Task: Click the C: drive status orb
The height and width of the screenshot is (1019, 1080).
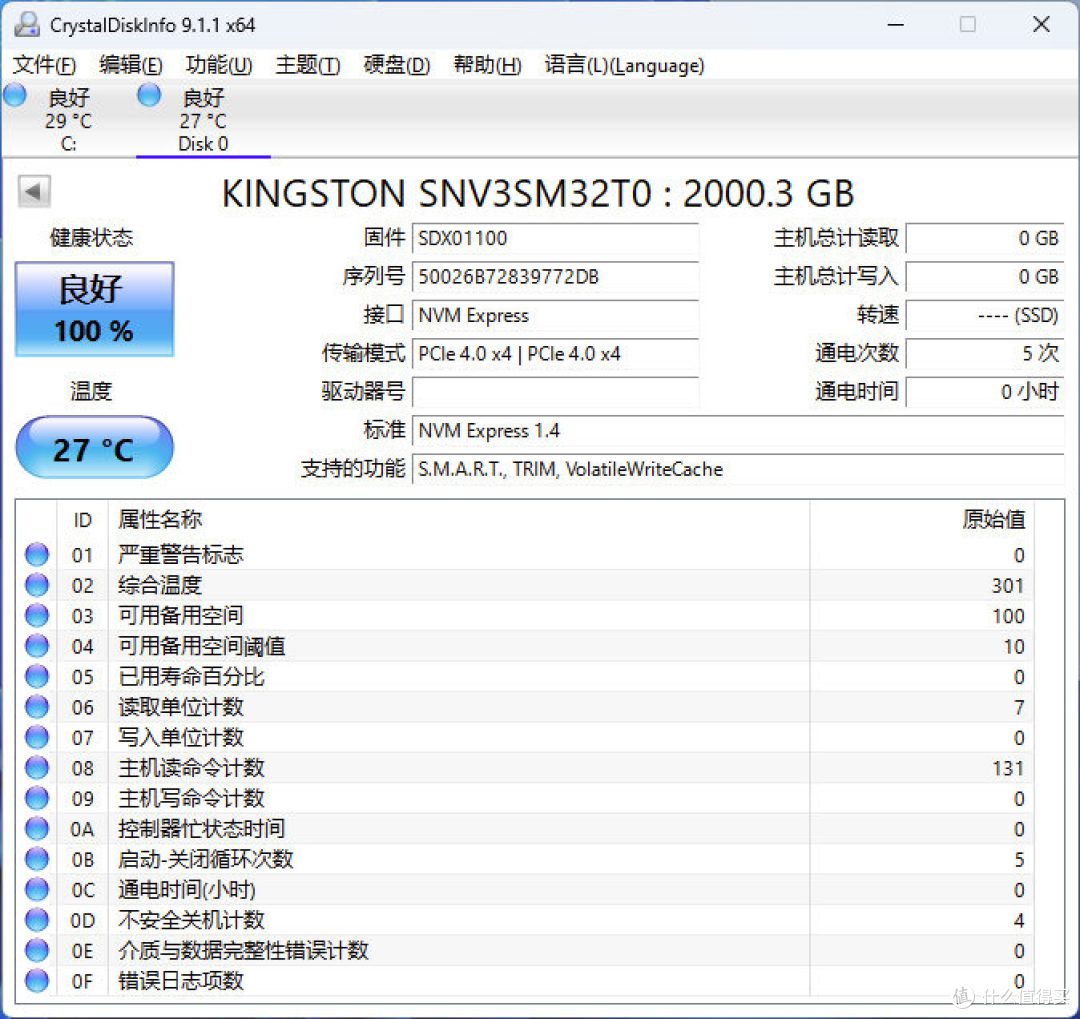Action: coord(14,94)
